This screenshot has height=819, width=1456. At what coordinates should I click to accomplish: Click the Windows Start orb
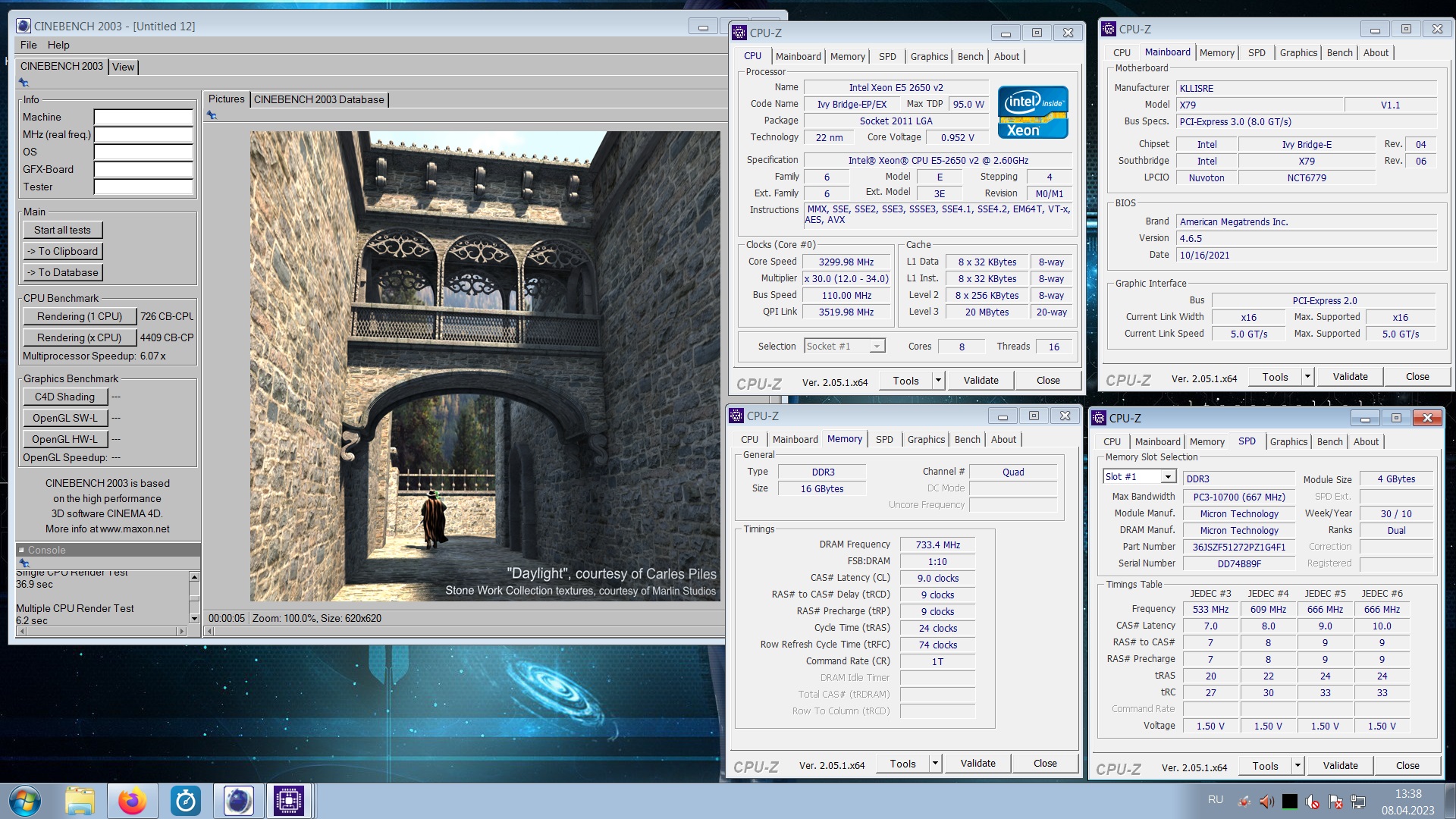pos(25,801)
